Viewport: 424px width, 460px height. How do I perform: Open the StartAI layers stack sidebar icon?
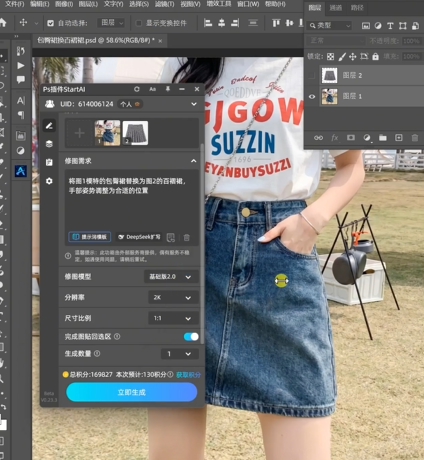pos(49,144)
